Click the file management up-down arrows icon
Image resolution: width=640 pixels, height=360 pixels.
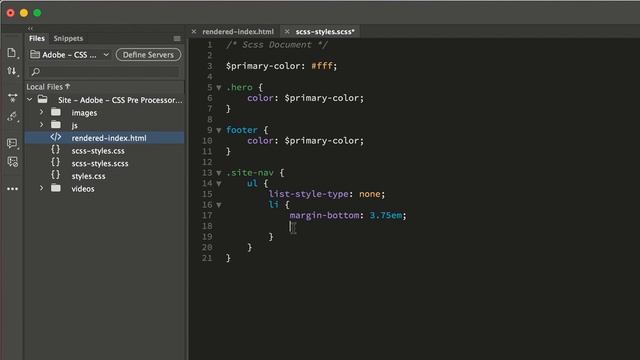pos(12,71)
